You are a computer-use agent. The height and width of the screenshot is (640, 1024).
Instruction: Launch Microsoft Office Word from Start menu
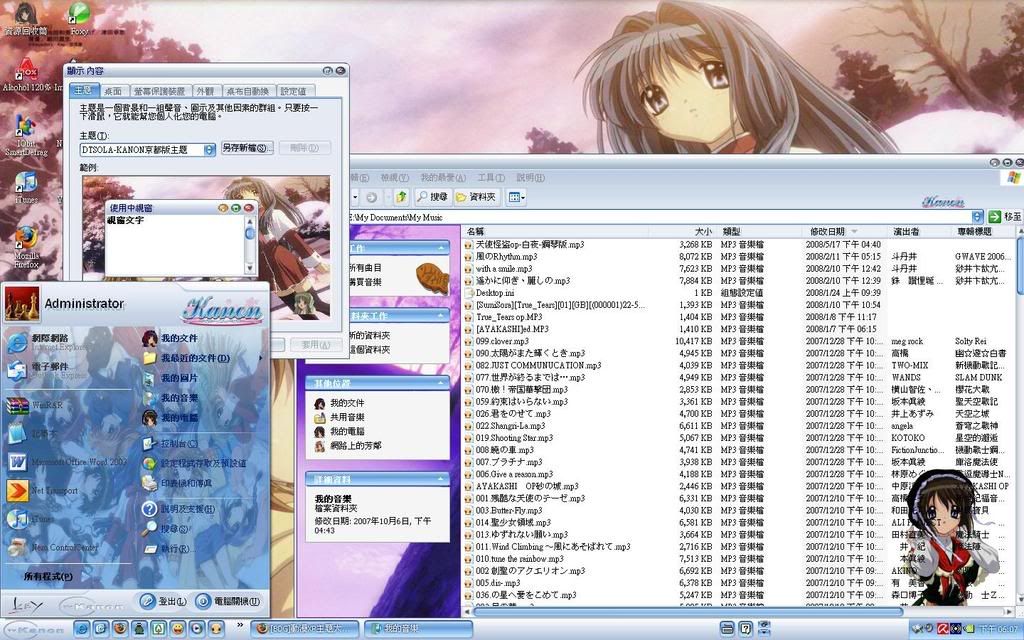click(x=67, y=462)
